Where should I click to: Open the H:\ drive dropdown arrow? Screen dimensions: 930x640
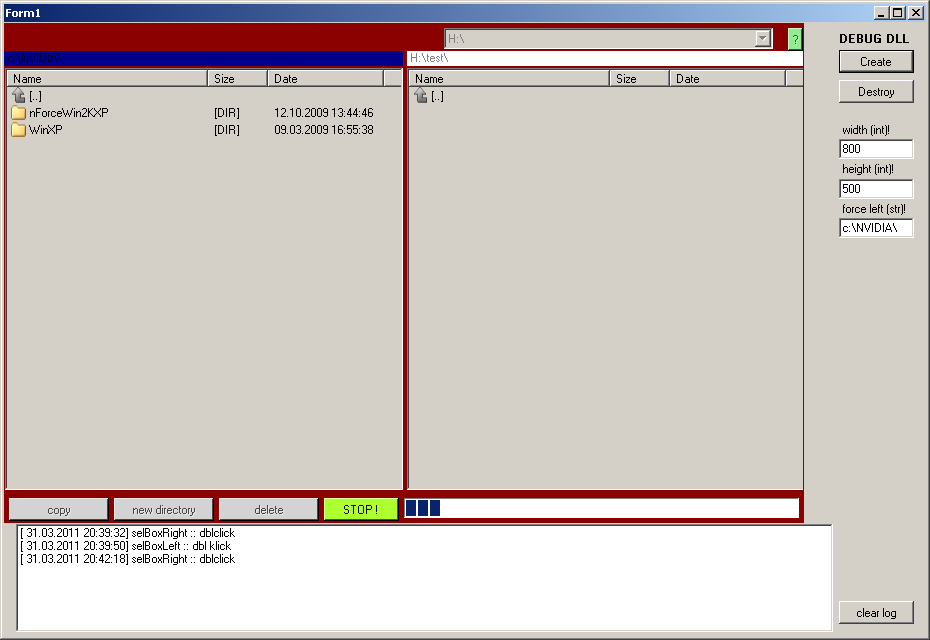(x=763, y=39)
